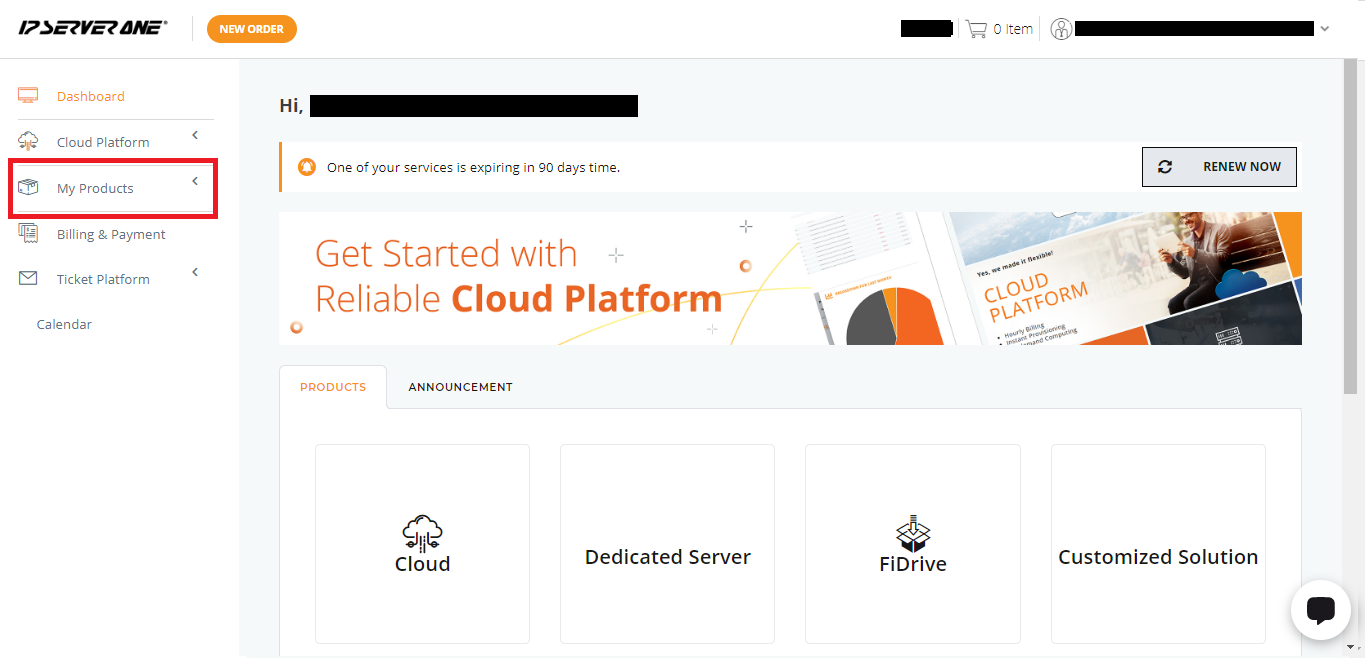Open the Calendar link in sidebar
The image size is (1365, 658).
coord(64,324)
